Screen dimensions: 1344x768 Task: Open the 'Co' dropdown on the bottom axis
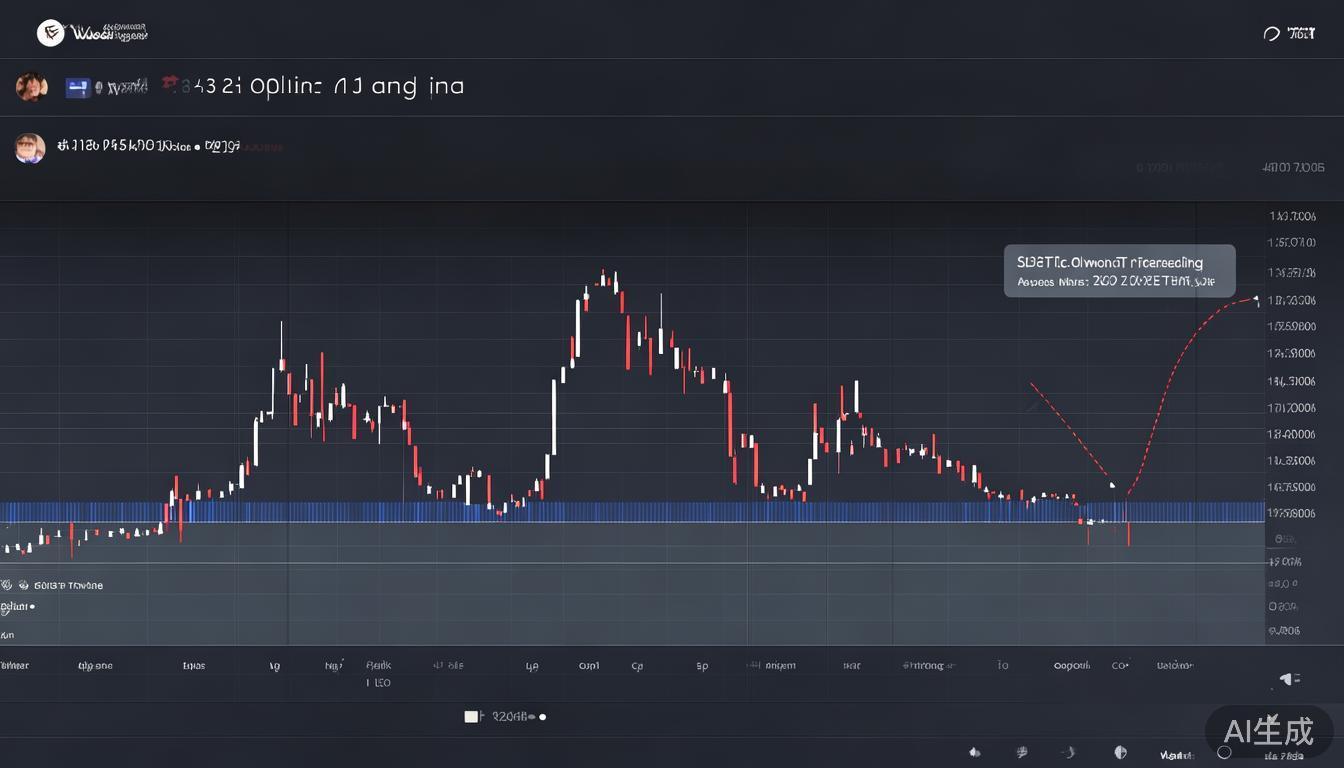tap(1121, 665)
